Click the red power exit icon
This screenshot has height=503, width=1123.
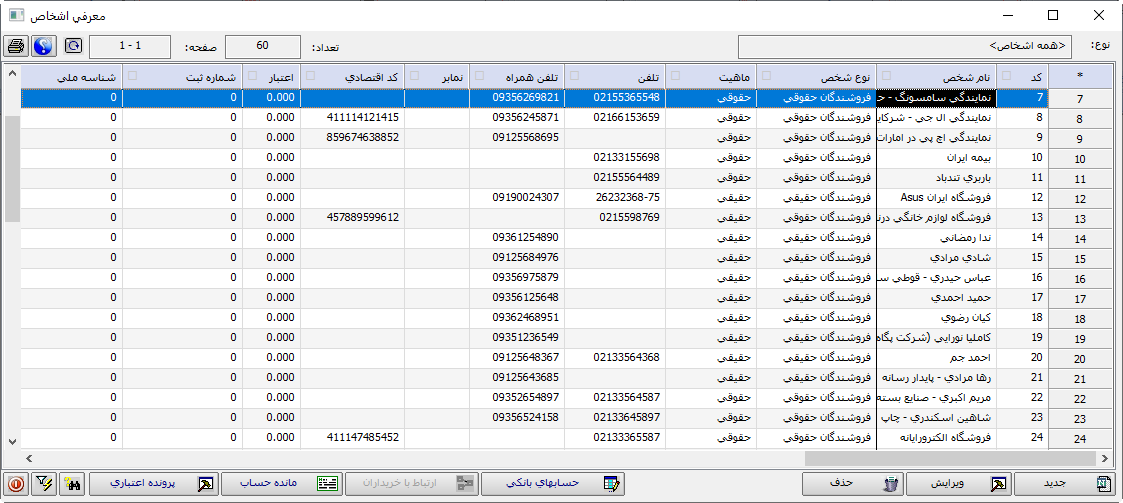pyautogui.click(x=16, y=483)
